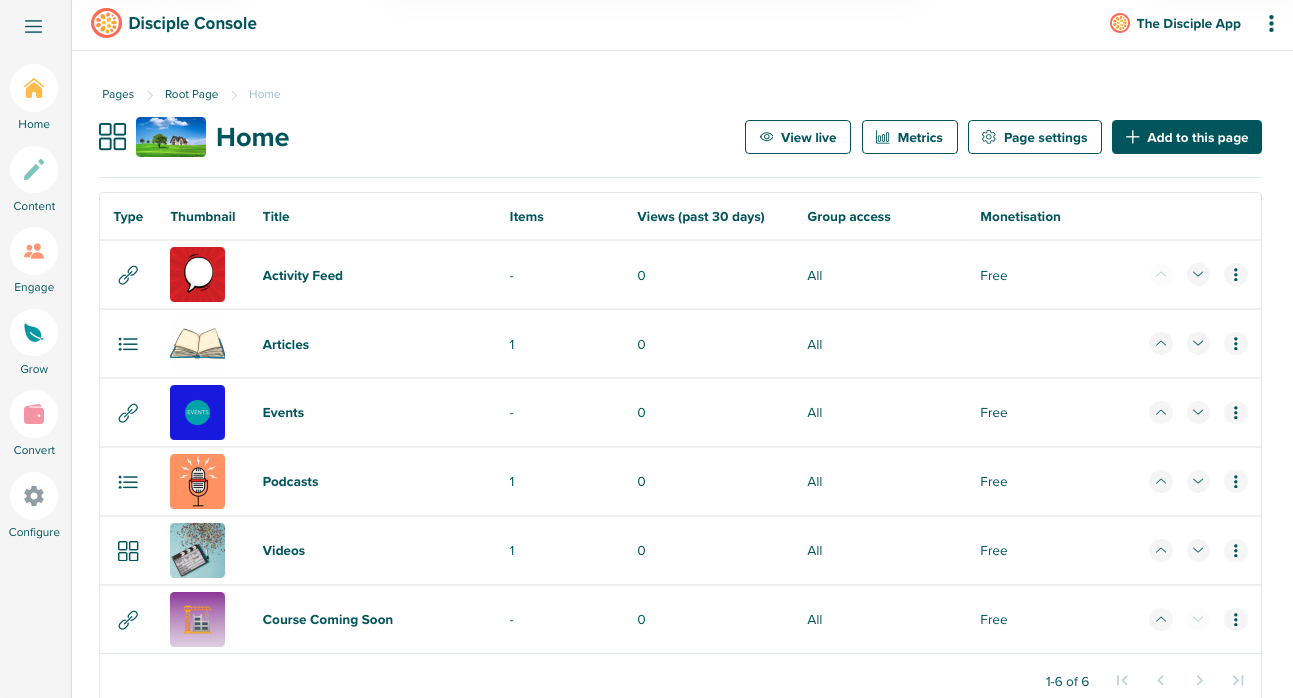This screenshot has width=1293, height=698.
Task: Click the Videos clapperboard thumbnail
Action: pos(197,550)
